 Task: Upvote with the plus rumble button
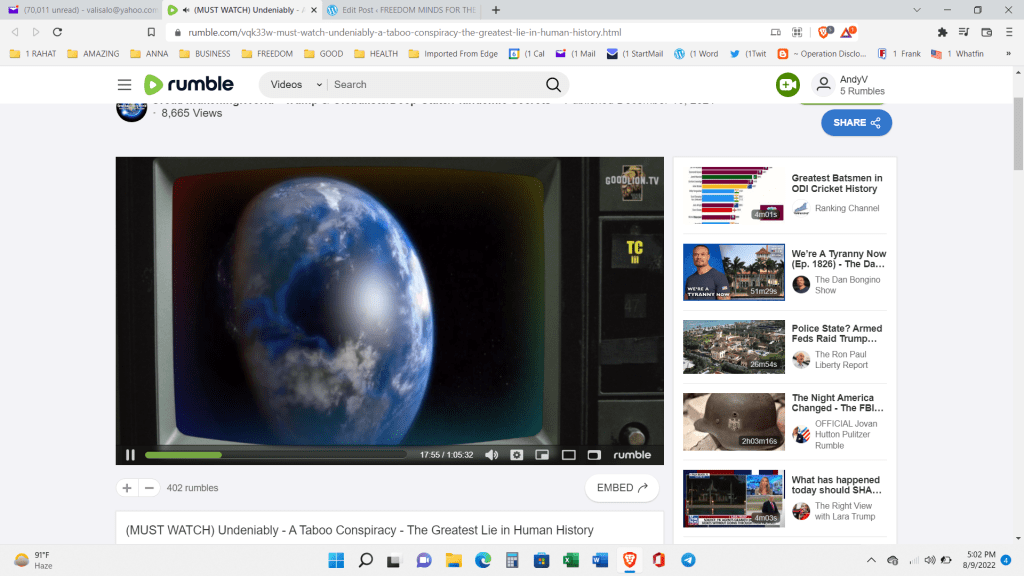coord(127,488)
